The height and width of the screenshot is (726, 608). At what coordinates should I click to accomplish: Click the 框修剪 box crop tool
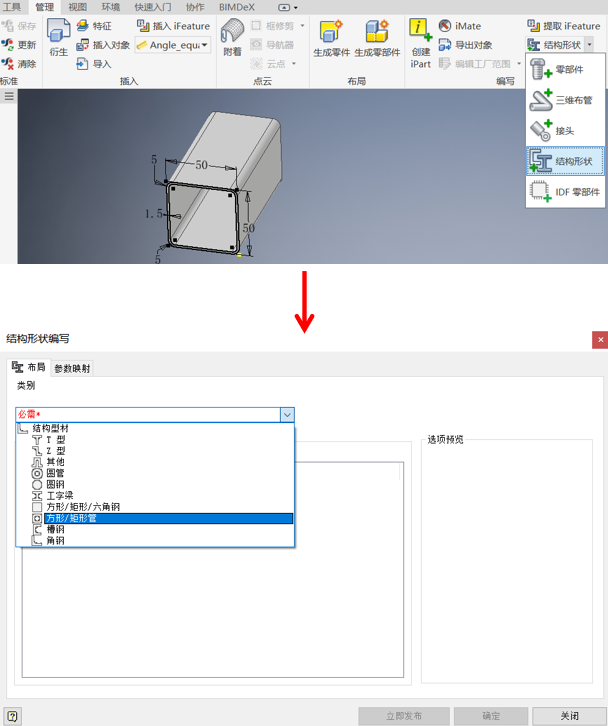[x=272, y=25]
